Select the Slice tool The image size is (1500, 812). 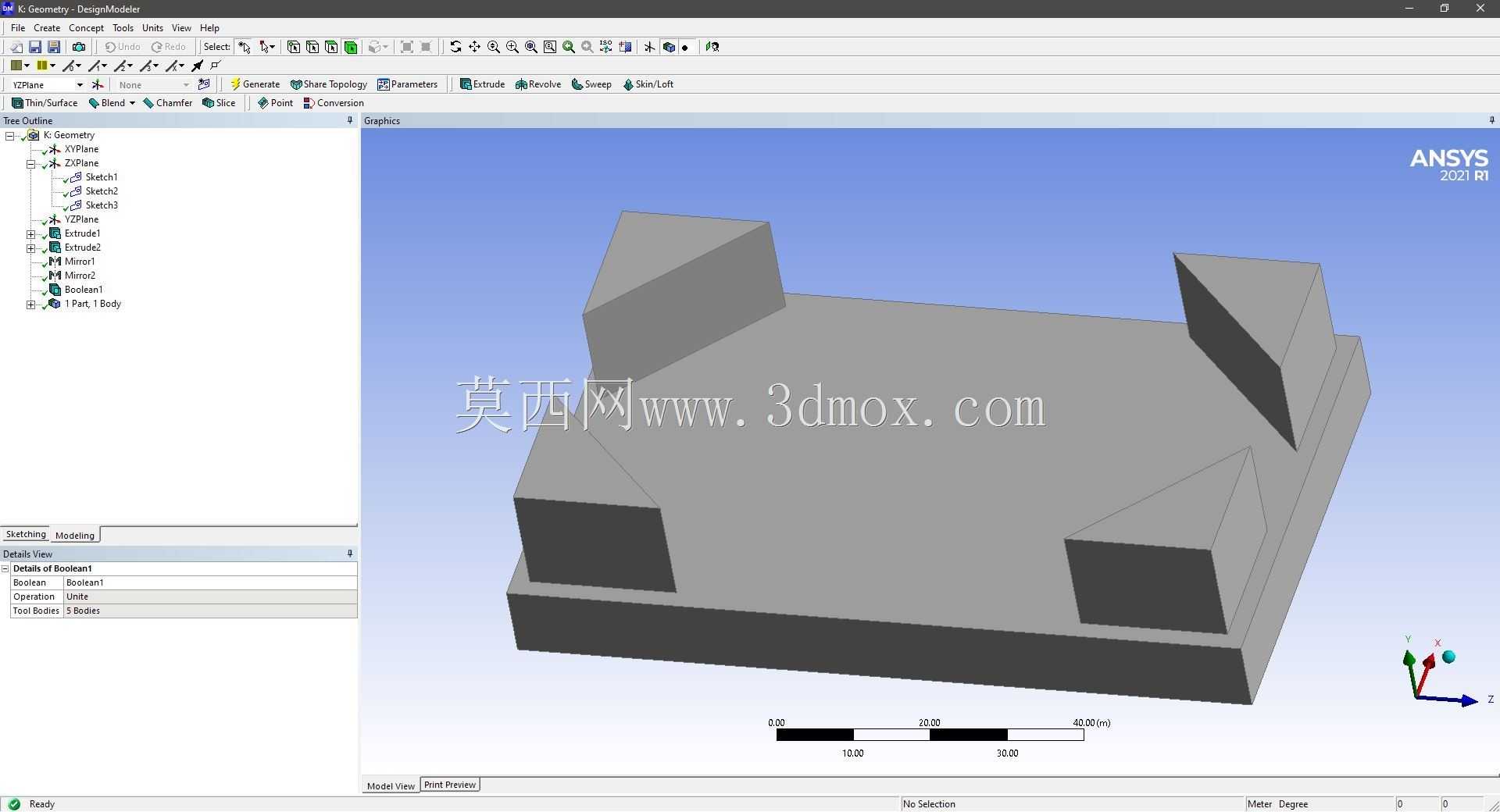click(x=219, y=103)
